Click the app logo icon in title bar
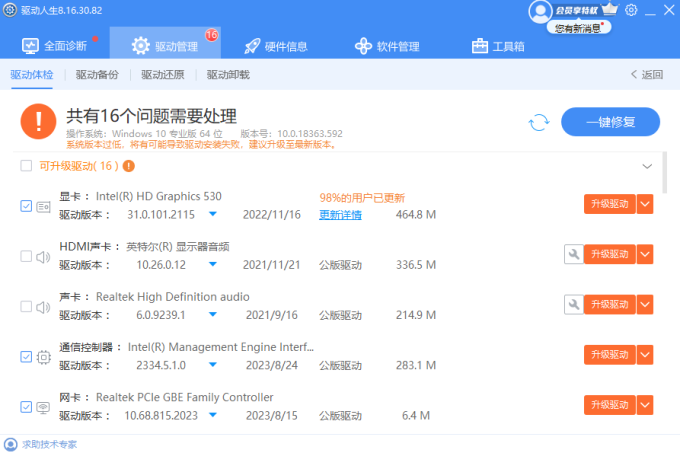Viewport: 680px width, 453px height. pos(10,10)
